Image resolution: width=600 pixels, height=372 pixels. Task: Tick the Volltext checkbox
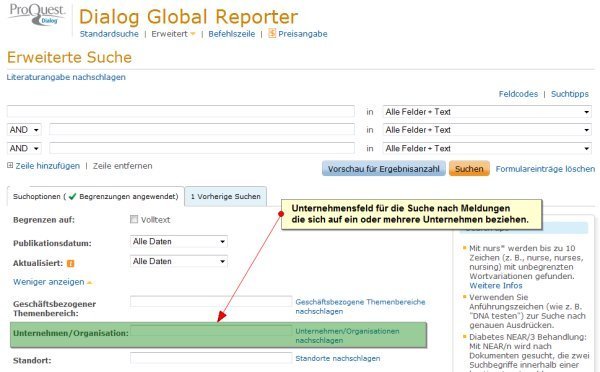coord(134,219)
